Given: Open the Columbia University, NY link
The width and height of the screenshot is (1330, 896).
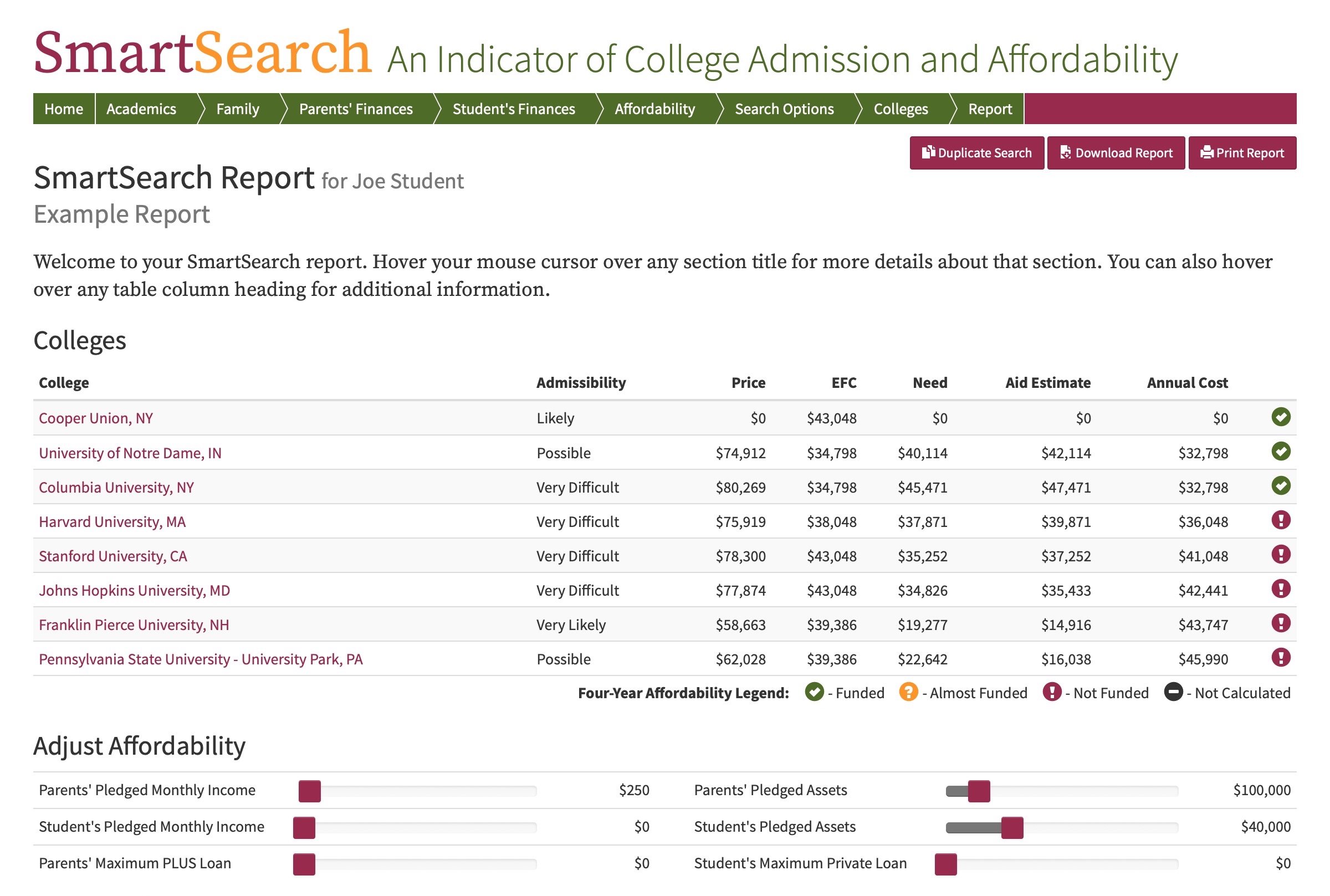Looking at the screenshot, I should pos(116,487).
